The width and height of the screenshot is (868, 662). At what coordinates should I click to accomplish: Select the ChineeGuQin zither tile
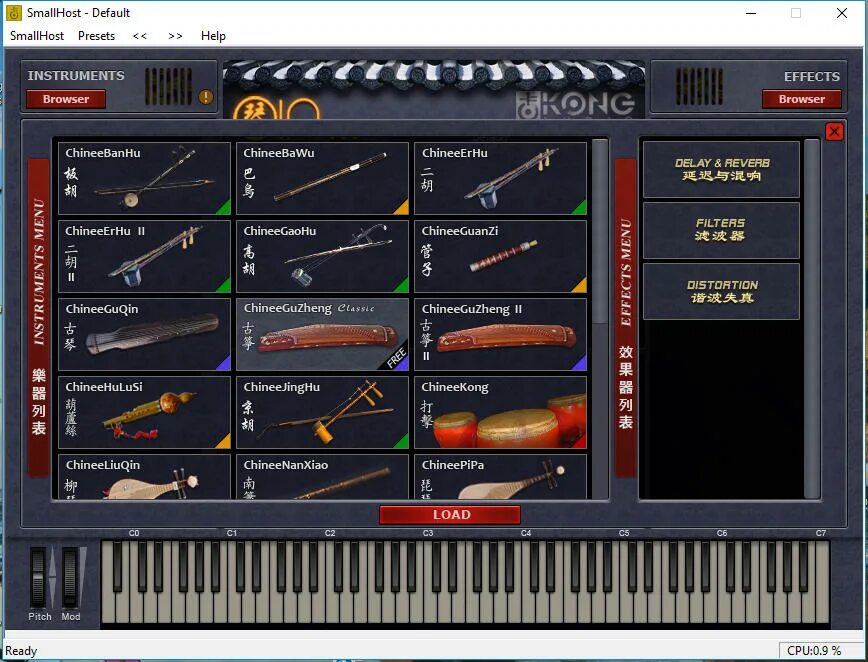[x=144, y=334]
